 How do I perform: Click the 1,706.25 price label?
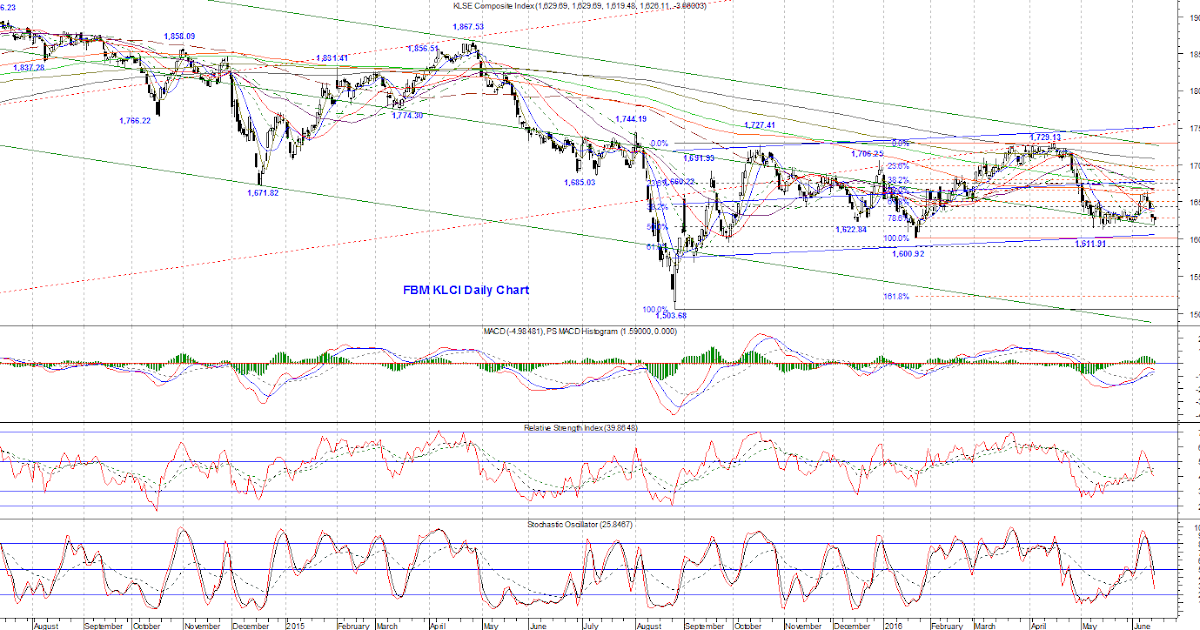coord(867,154)
